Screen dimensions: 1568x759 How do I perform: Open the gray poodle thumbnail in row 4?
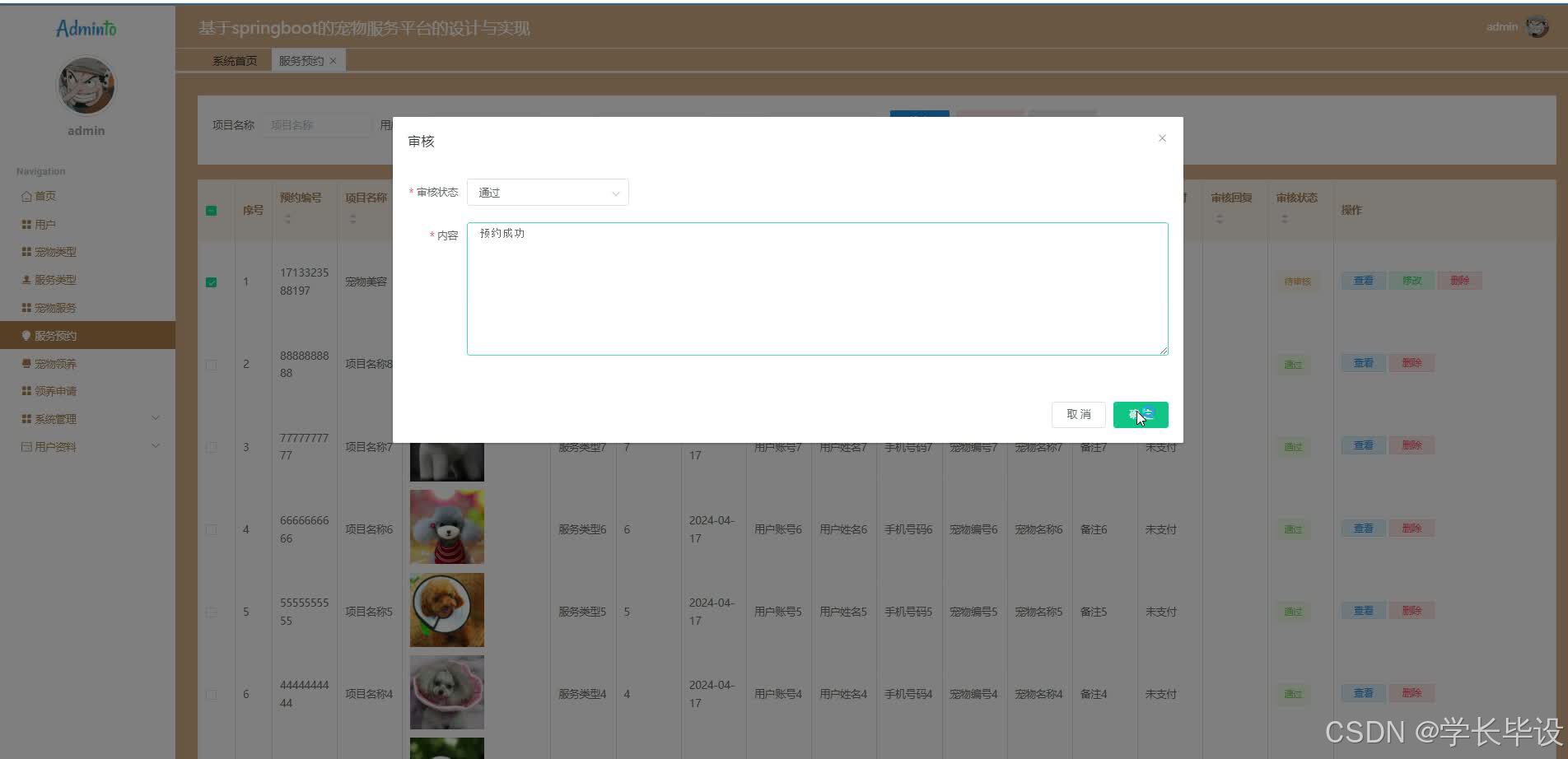coord(447,527)
